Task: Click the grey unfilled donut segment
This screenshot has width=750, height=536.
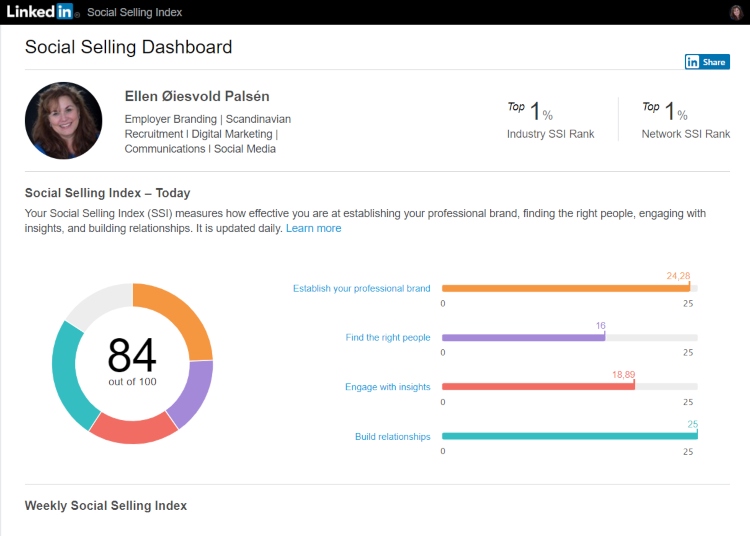Action: tap(98, 302)
